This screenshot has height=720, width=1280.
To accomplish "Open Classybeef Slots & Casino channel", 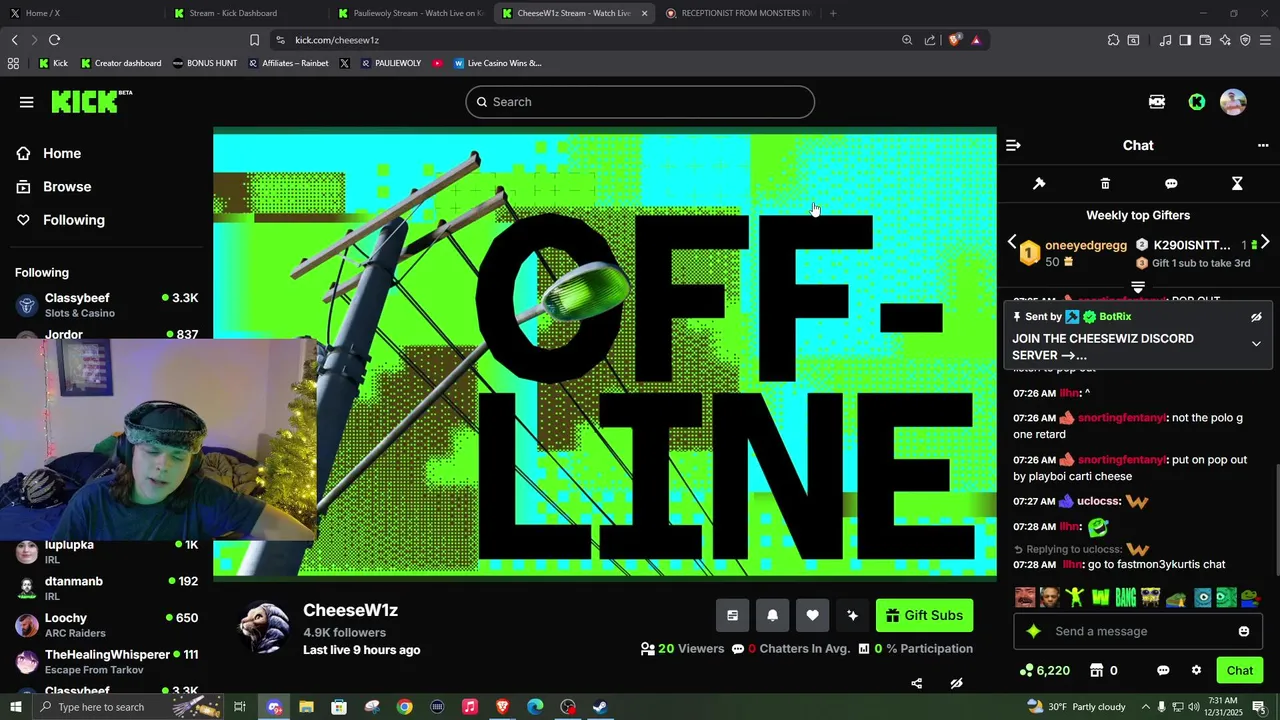I will pos(105,305).
